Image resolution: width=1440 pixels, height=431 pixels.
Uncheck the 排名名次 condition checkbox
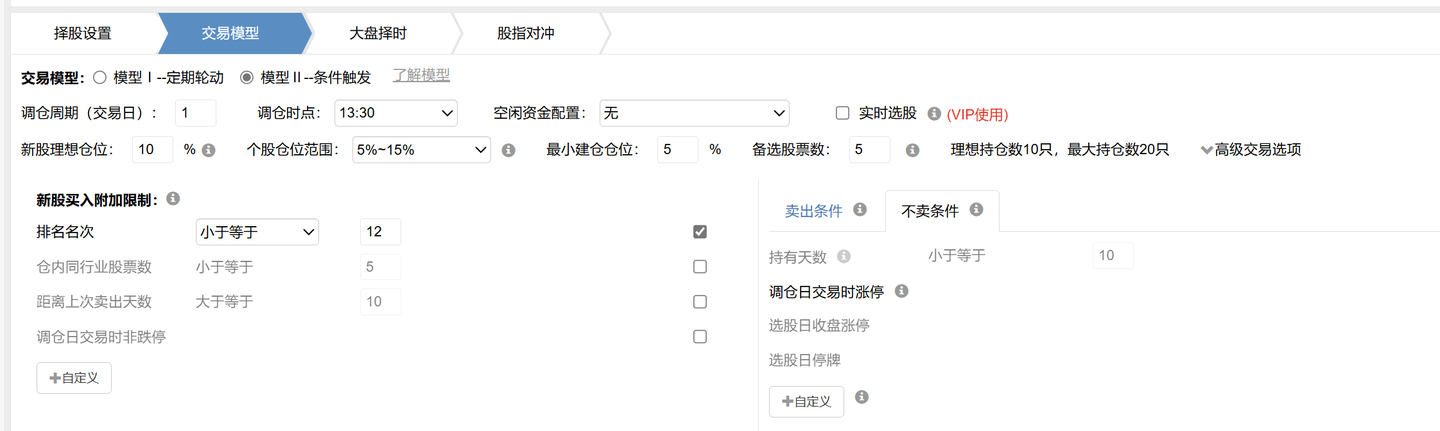700,232
